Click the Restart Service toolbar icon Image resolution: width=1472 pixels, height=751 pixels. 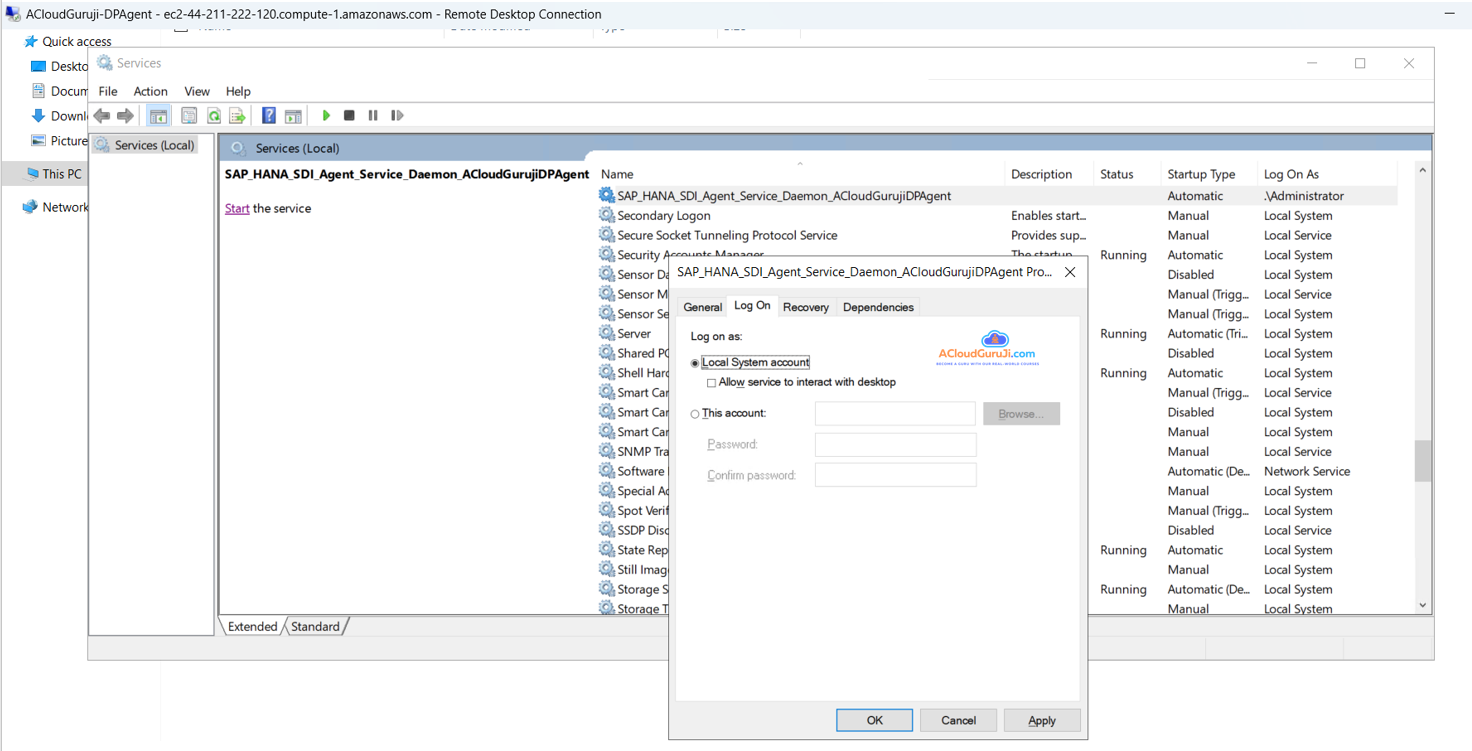(397, 116)
